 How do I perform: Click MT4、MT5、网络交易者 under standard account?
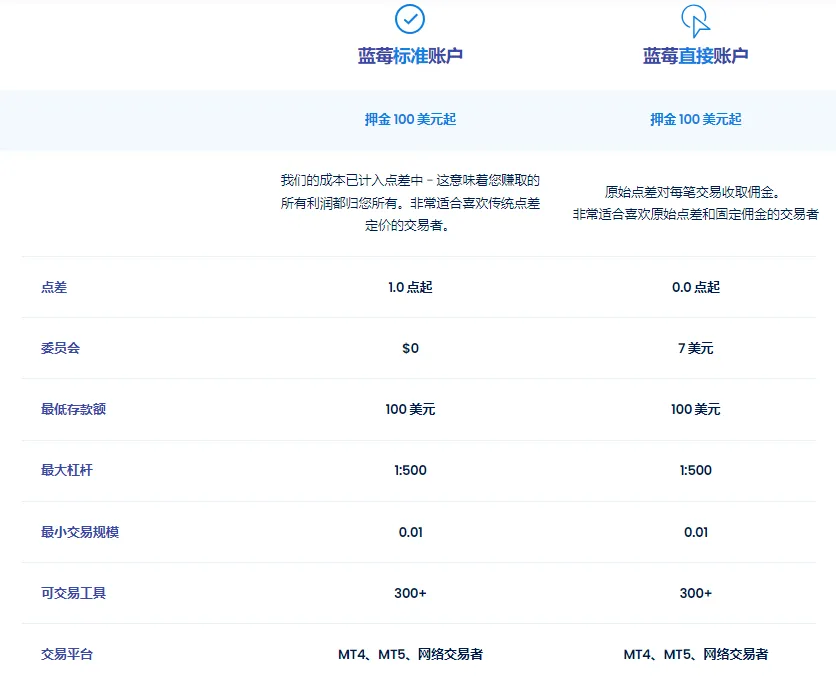tap(410, 654)
